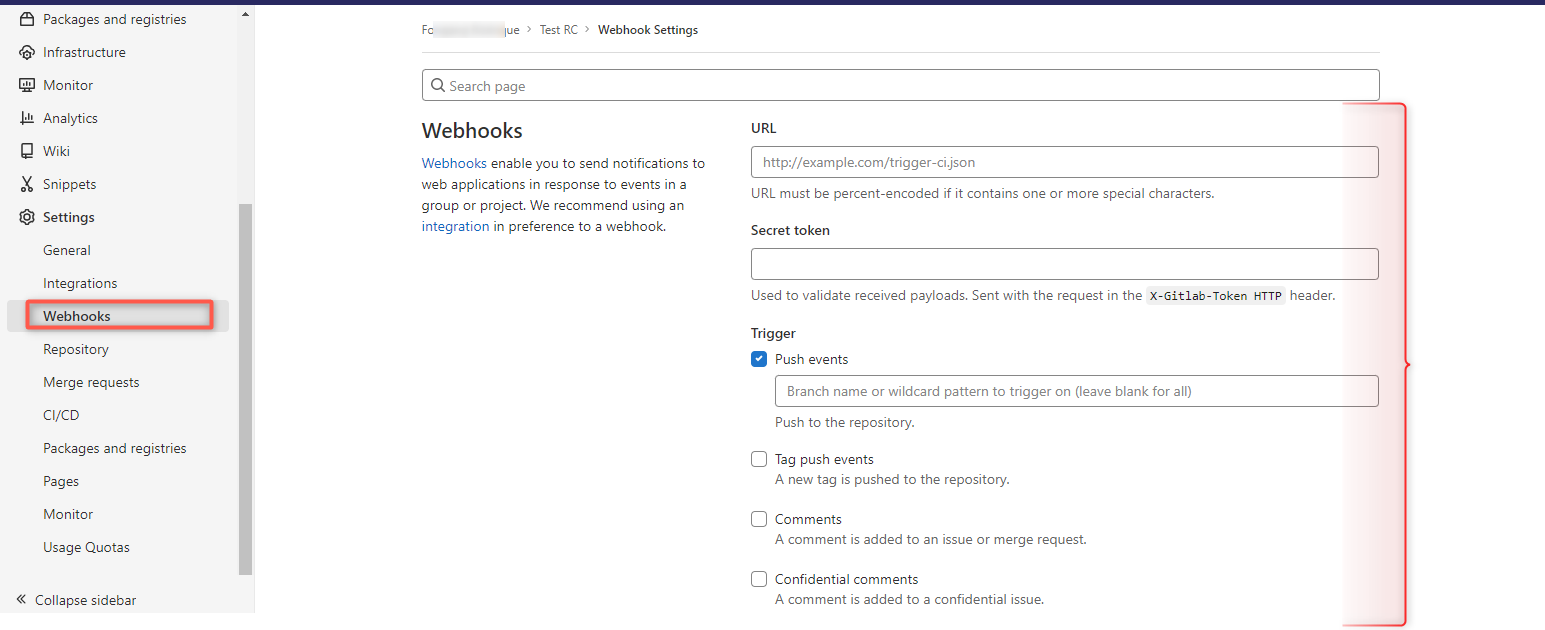The height and width of the screenshot is (630, 1545).
Task: Tick the Confidential comments checkbox
Action: (759, 579)
